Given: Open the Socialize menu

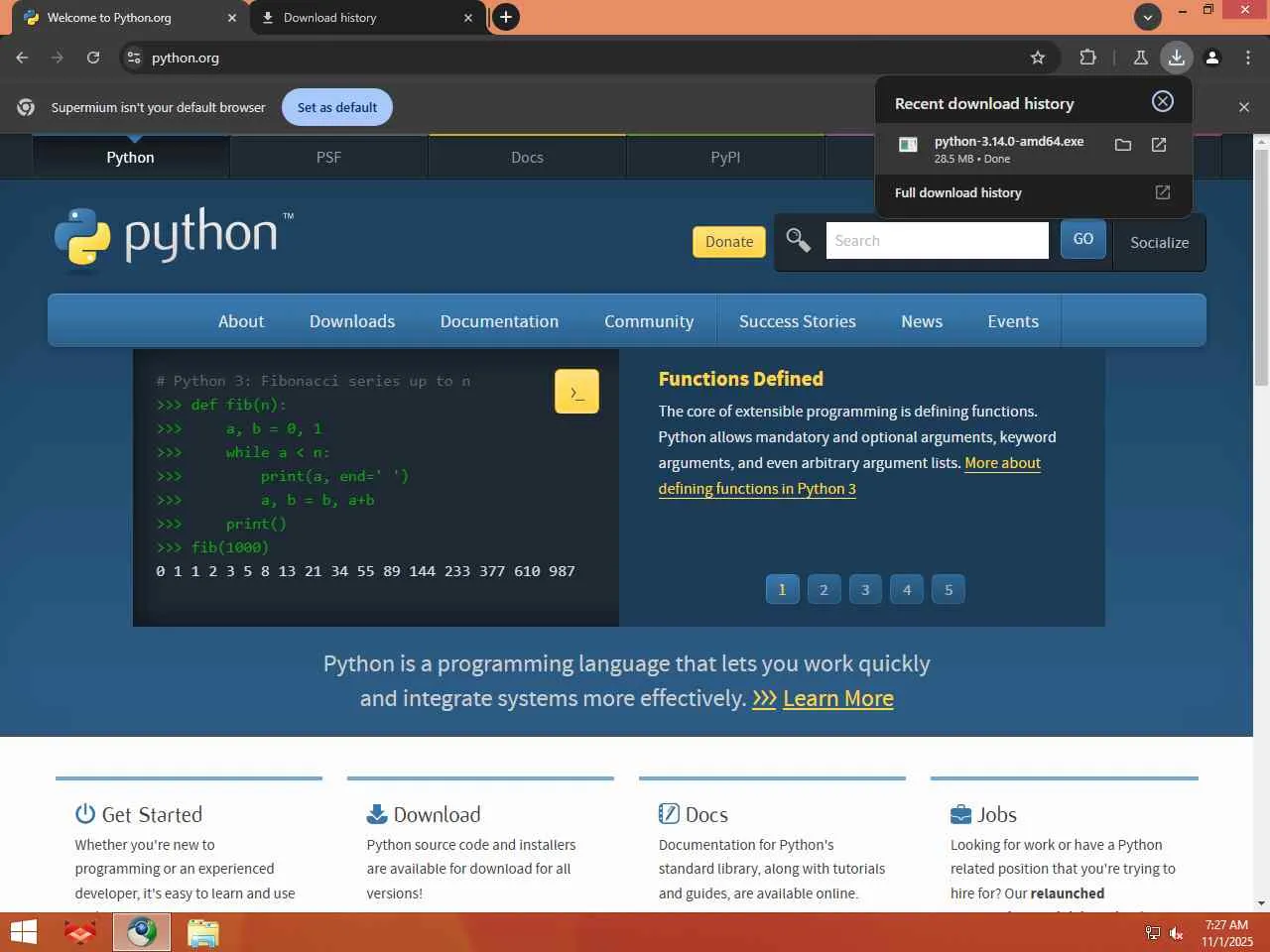Looking at the screenshot, I should pyautogui.click(x=1160, y=242).
